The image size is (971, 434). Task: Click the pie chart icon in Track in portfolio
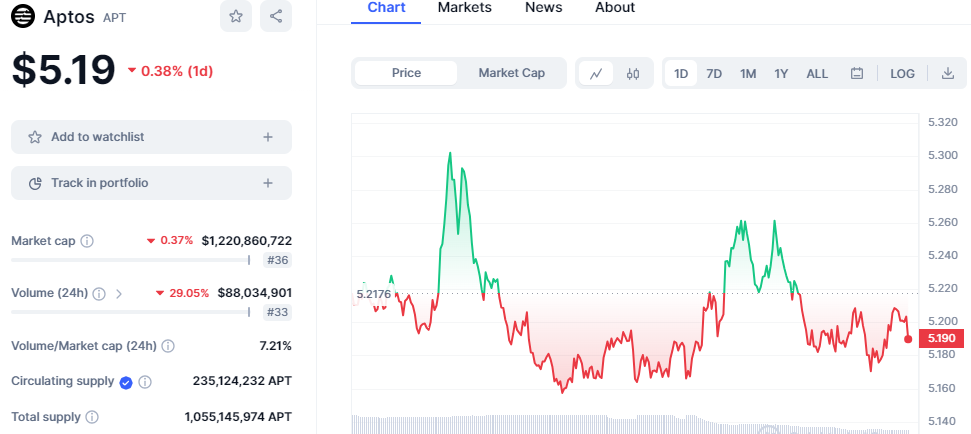[35, 183]
